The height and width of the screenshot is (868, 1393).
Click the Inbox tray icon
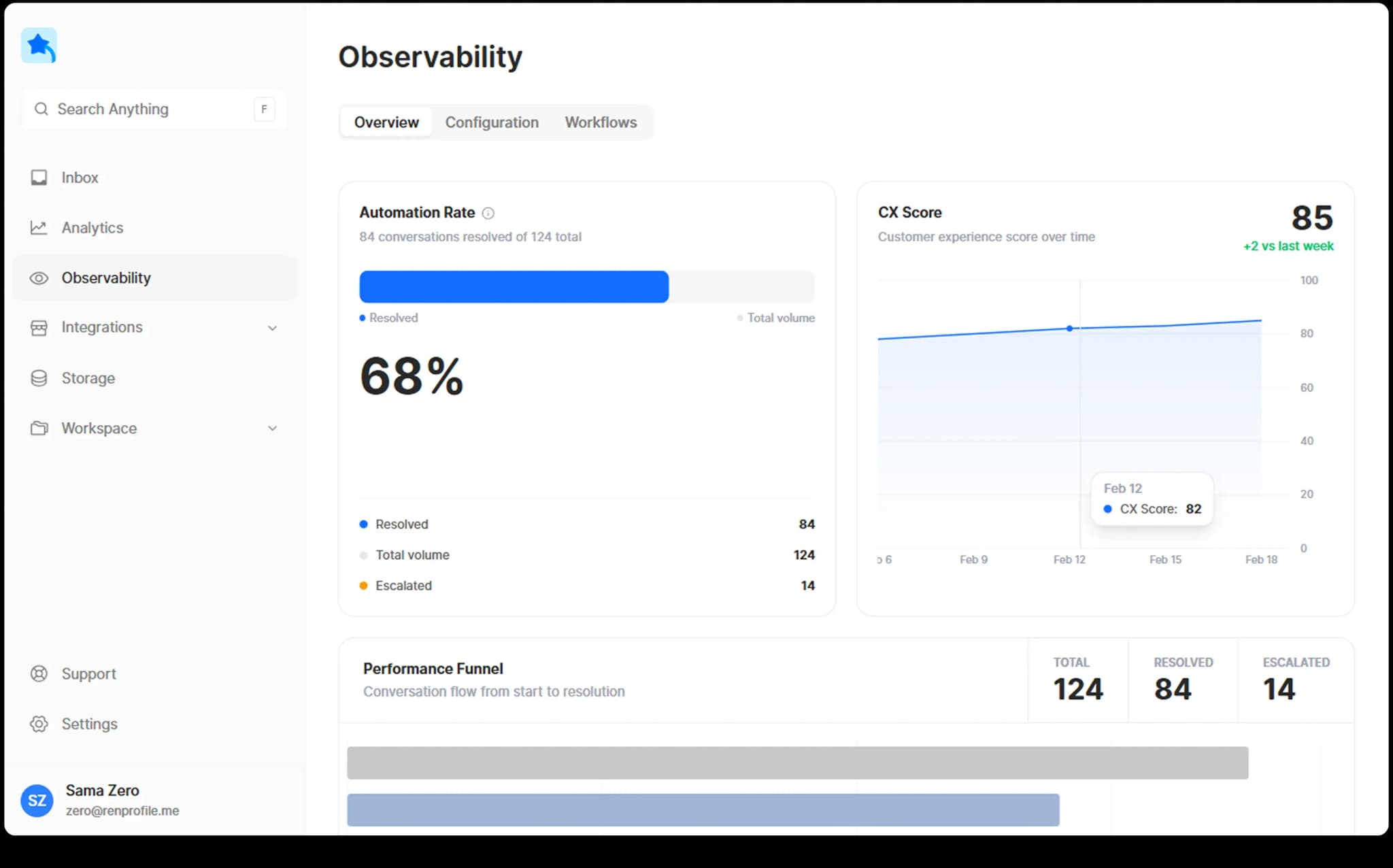click(x=39, y=178)
